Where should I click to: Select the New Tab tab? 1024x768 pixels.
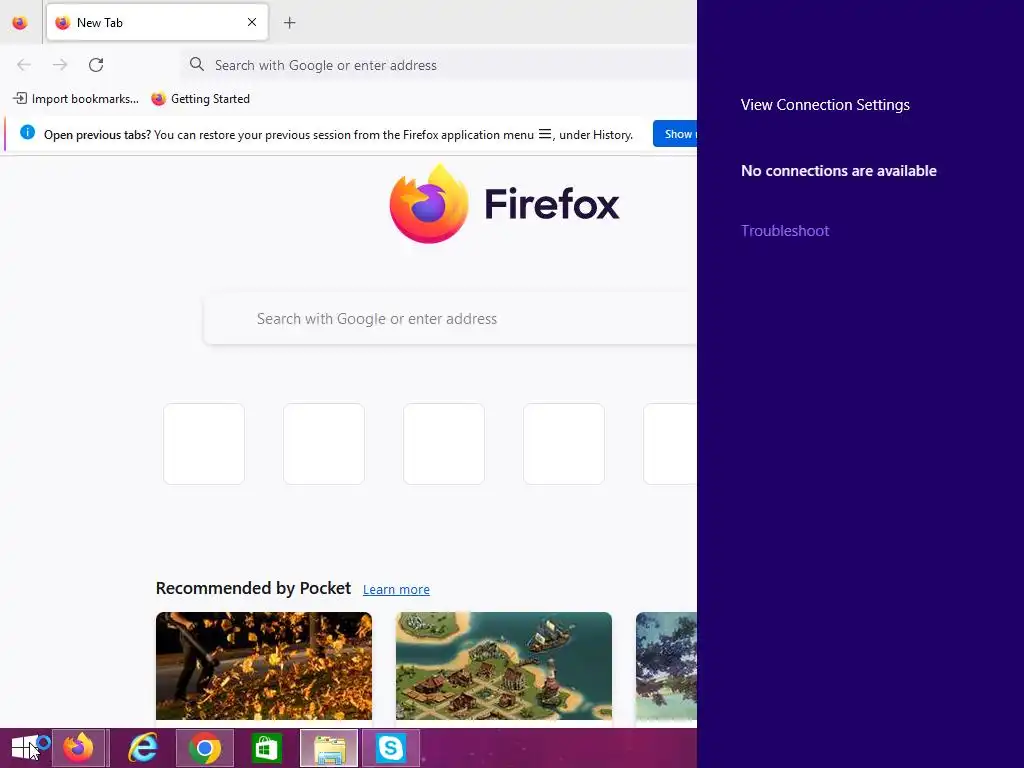click(157, 22)
